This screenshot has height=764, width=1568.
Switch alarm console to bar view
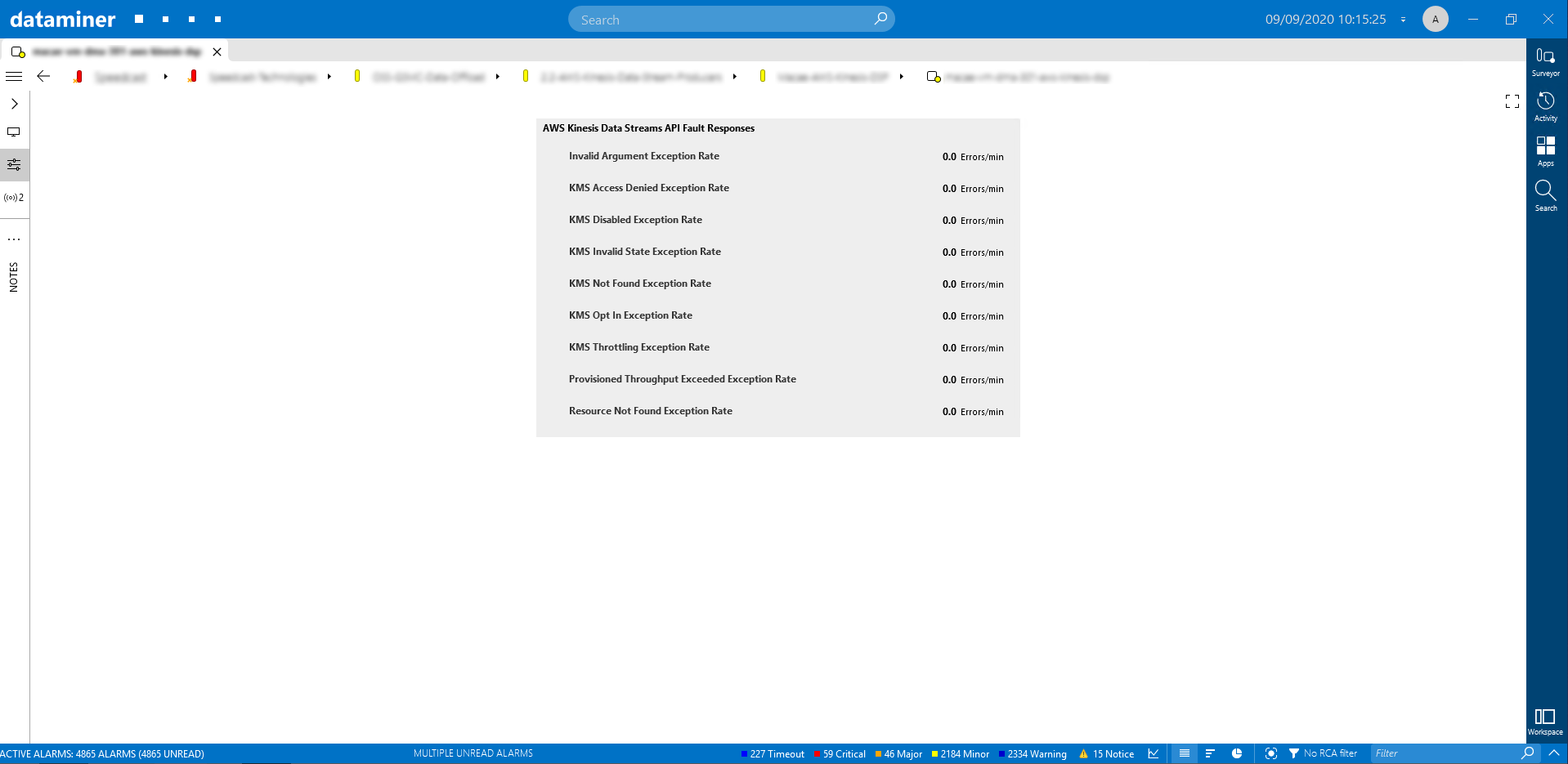[x=1210, y=753]
